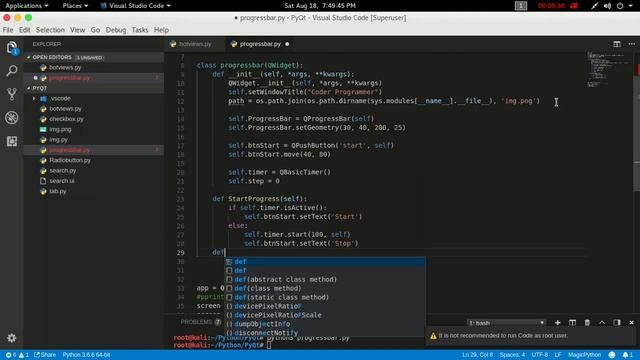
Task: Open the Tasks menu
Action: [140, 30]
